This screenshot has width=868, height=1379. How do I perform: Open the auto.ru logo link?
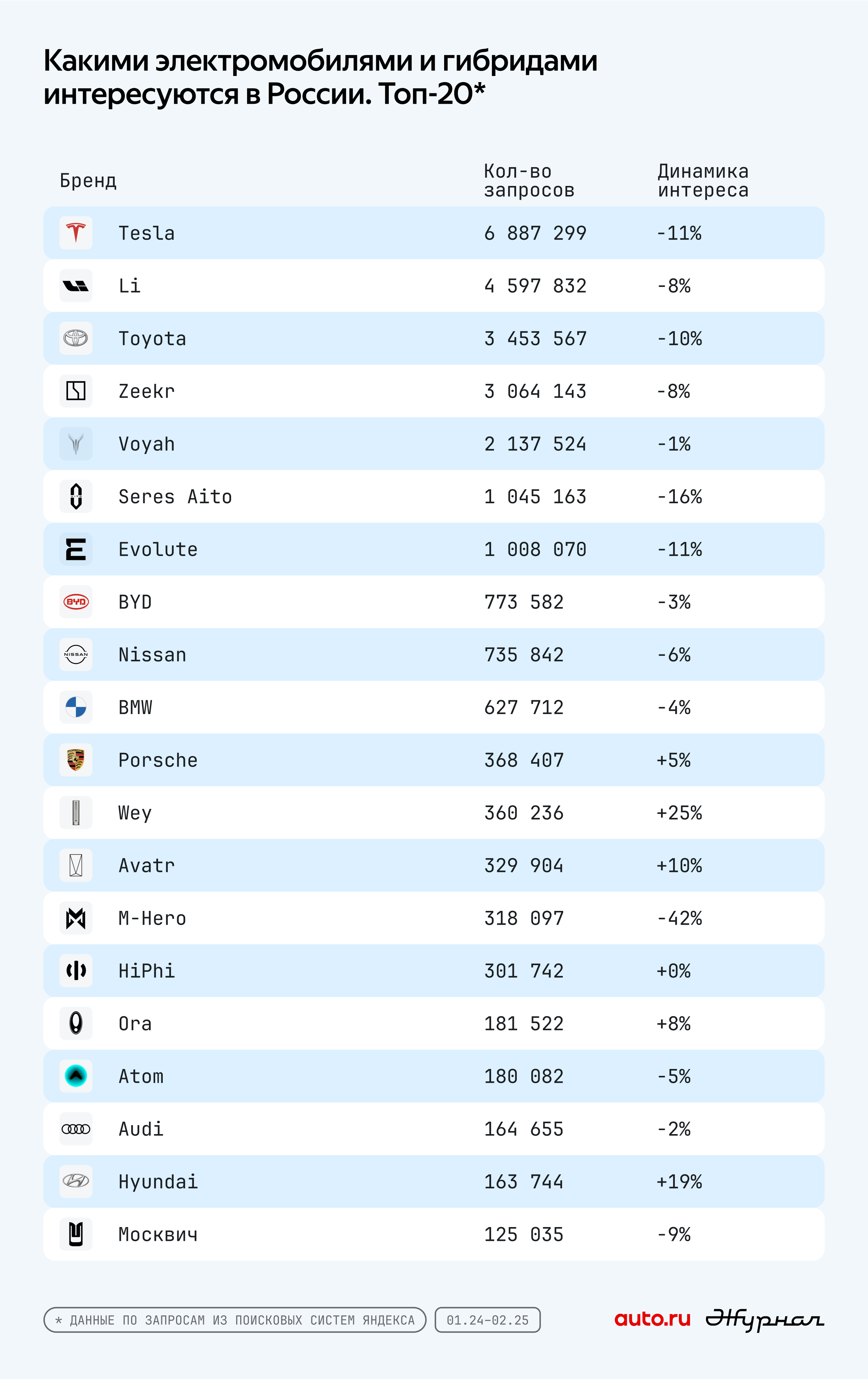click(652, 1319)
